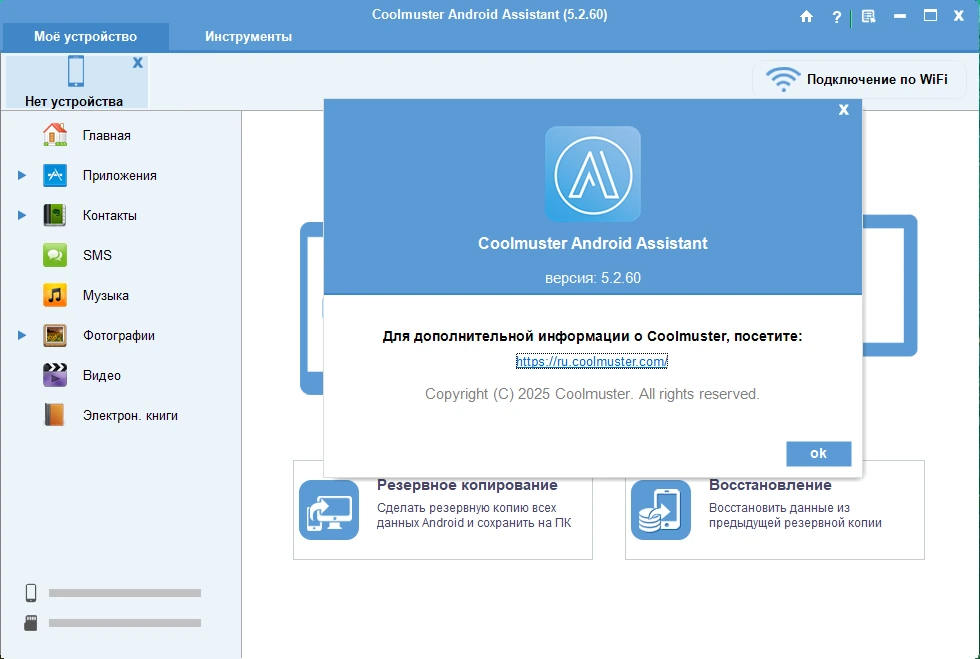
Task: Maximize the Coolmuster window
Action: tap(930, 16)
